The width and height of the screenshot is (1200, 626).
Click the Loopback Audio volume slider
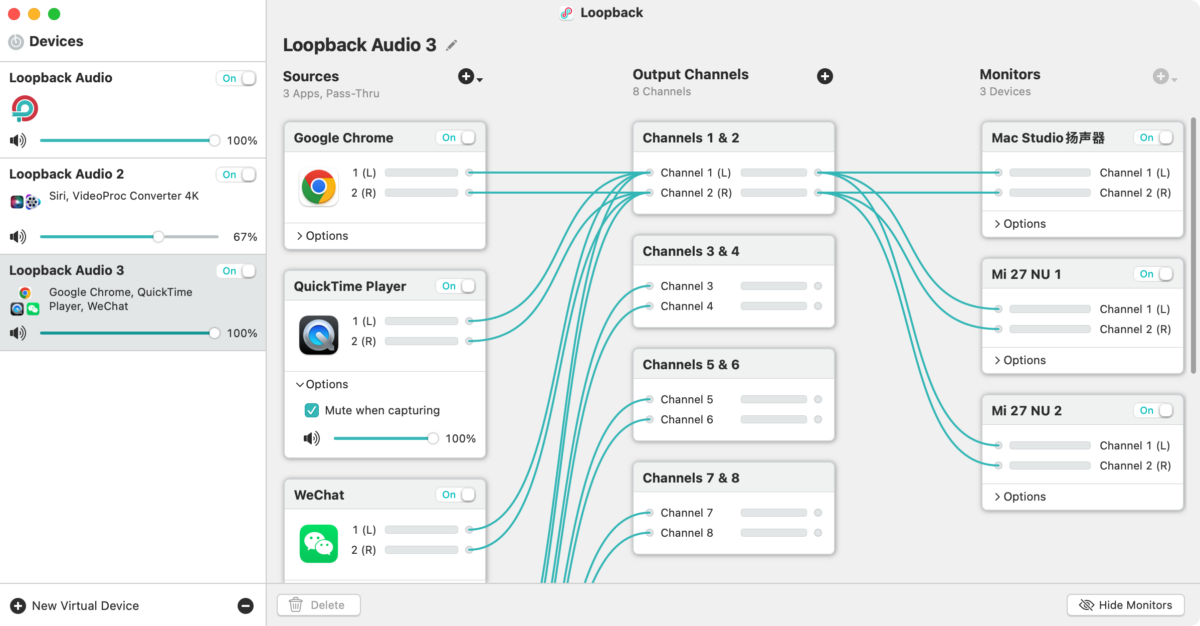click(129, 141)
